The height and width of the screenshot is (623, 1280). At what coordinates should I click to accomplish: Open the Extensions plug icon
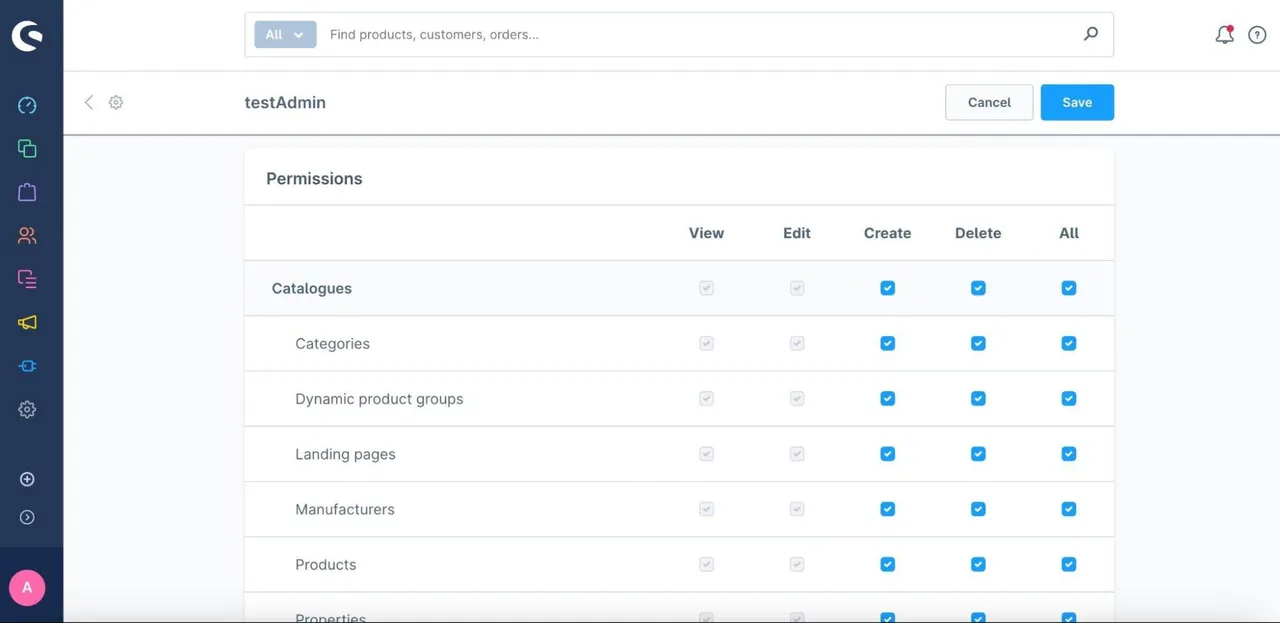27,366
